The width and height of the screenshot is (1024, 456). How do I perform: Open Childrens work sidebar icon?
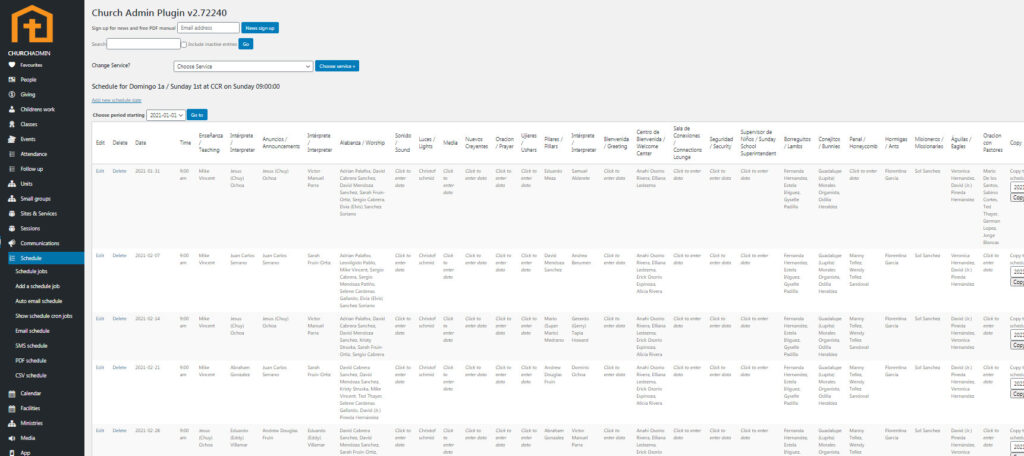[x=11, y=109]
